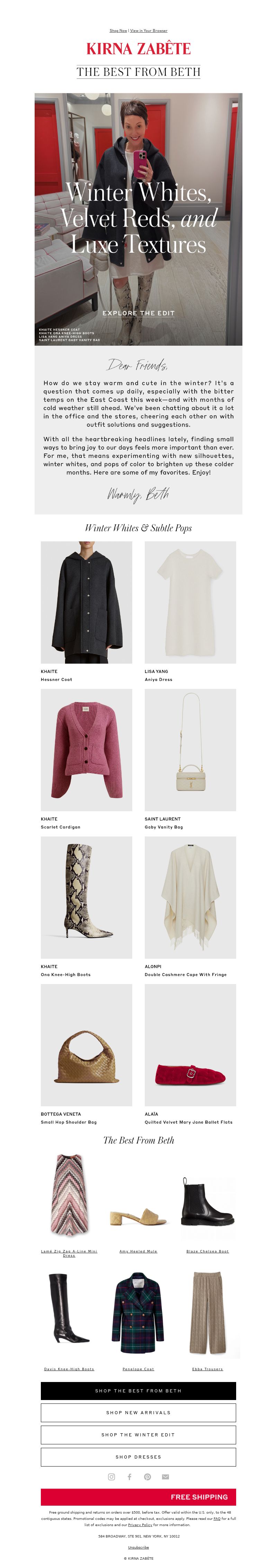Open the Instagram social icon
277x1568 pixels.
coord(111,1477)
